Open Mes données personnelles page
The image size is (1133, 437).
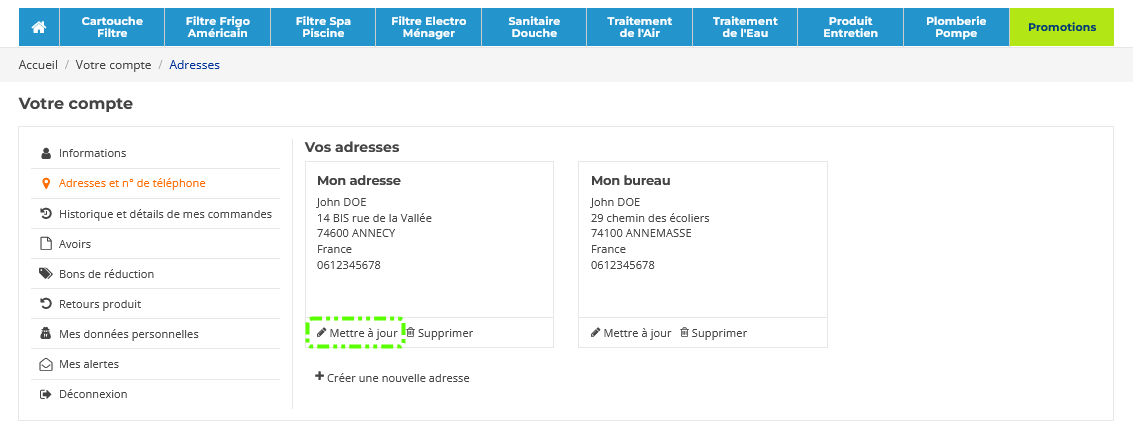pos(128,334)
